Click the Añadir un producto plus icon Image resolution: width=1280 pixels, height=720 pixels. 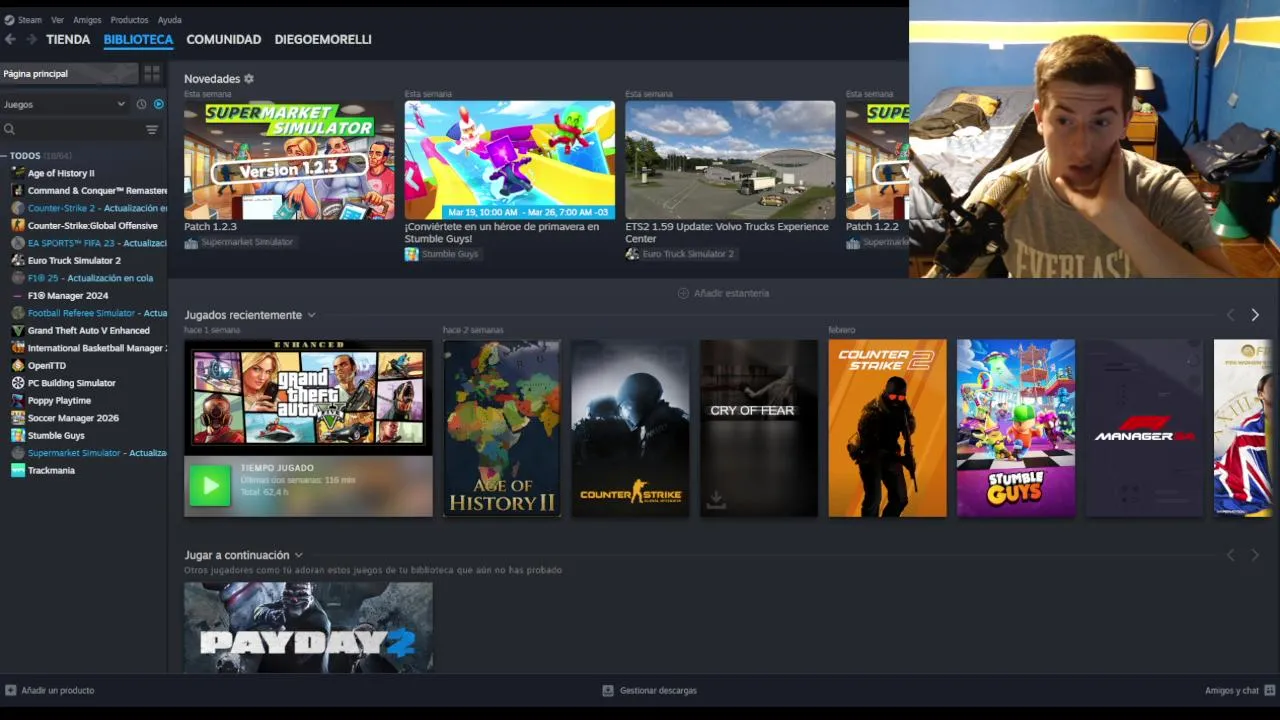pyautogui.click(x=10, y=690)
